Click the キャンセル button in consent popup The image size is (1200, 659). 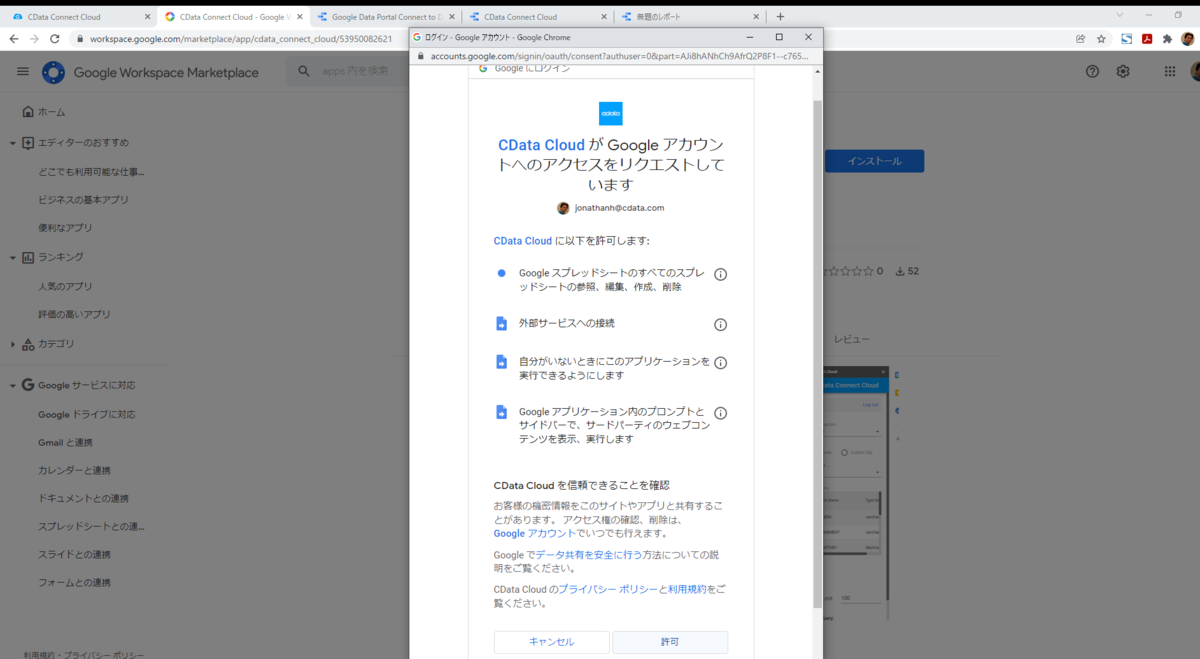click(551, 642)
